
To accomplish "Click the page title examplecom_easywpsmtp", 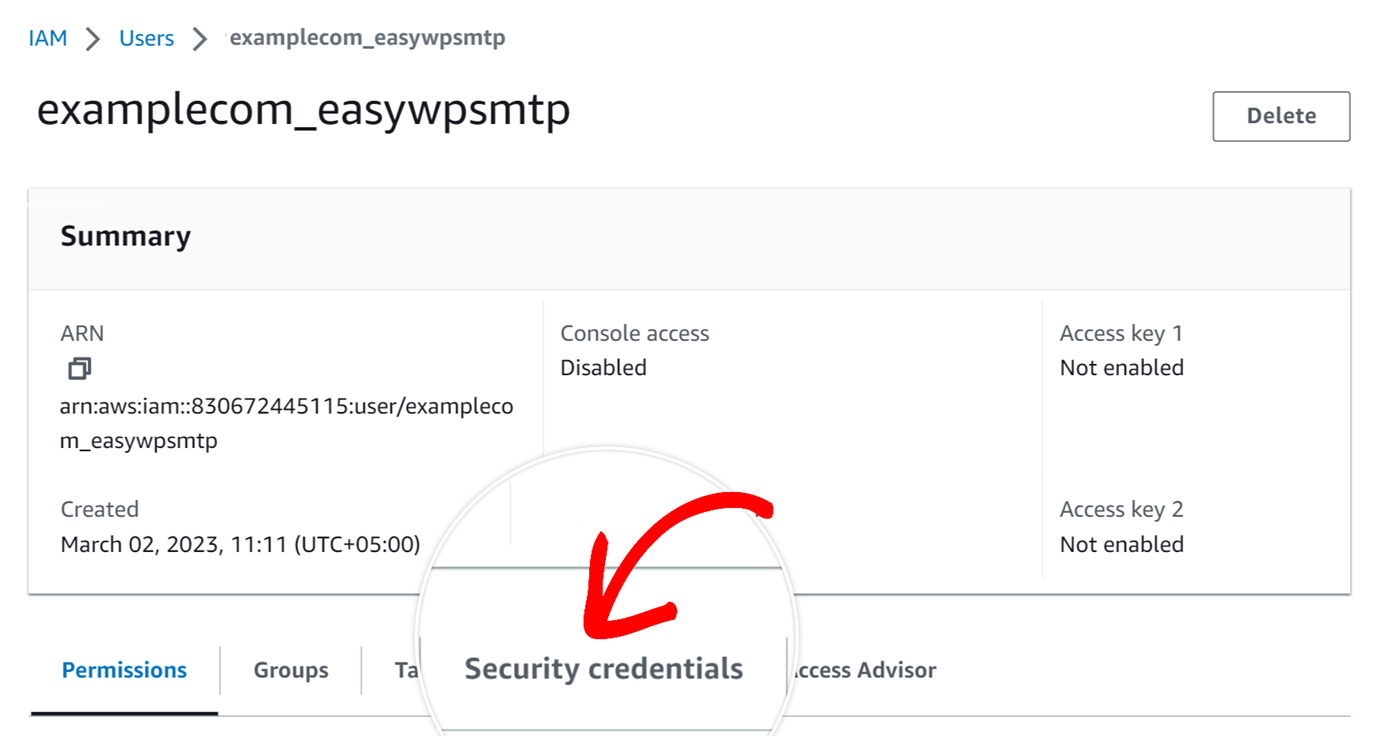I will (x=304, y=110).
